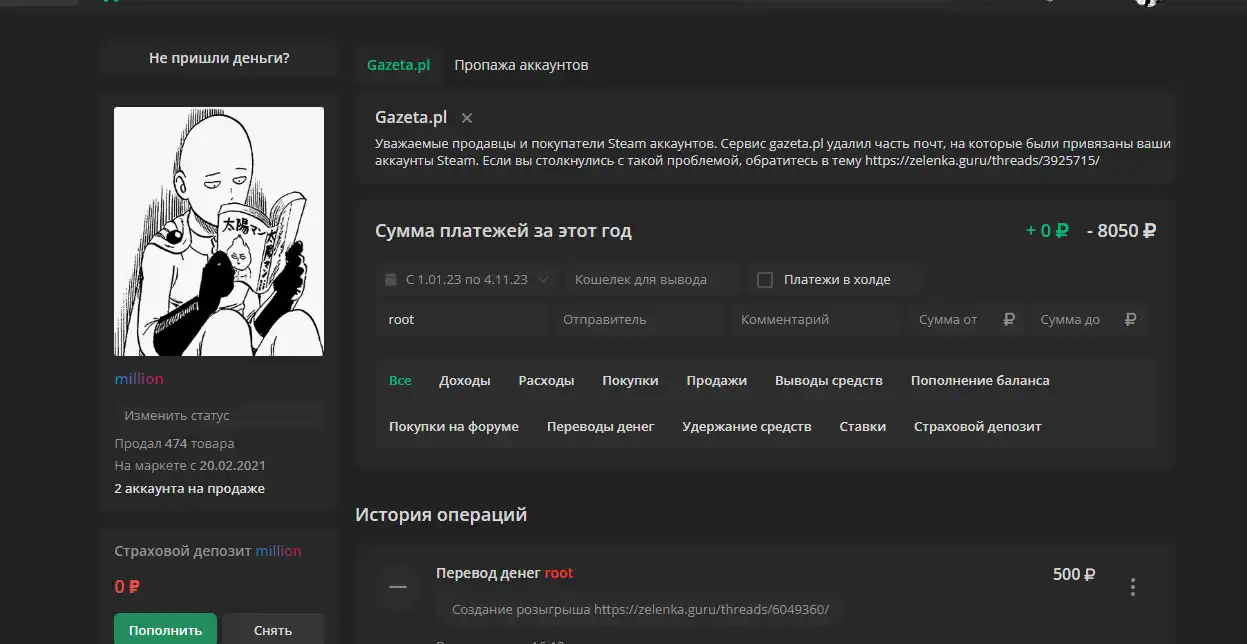Screen dimensions: 1247x644
Task: Toggle the Платежи в холде checkbox
Action: coord(765,280)
